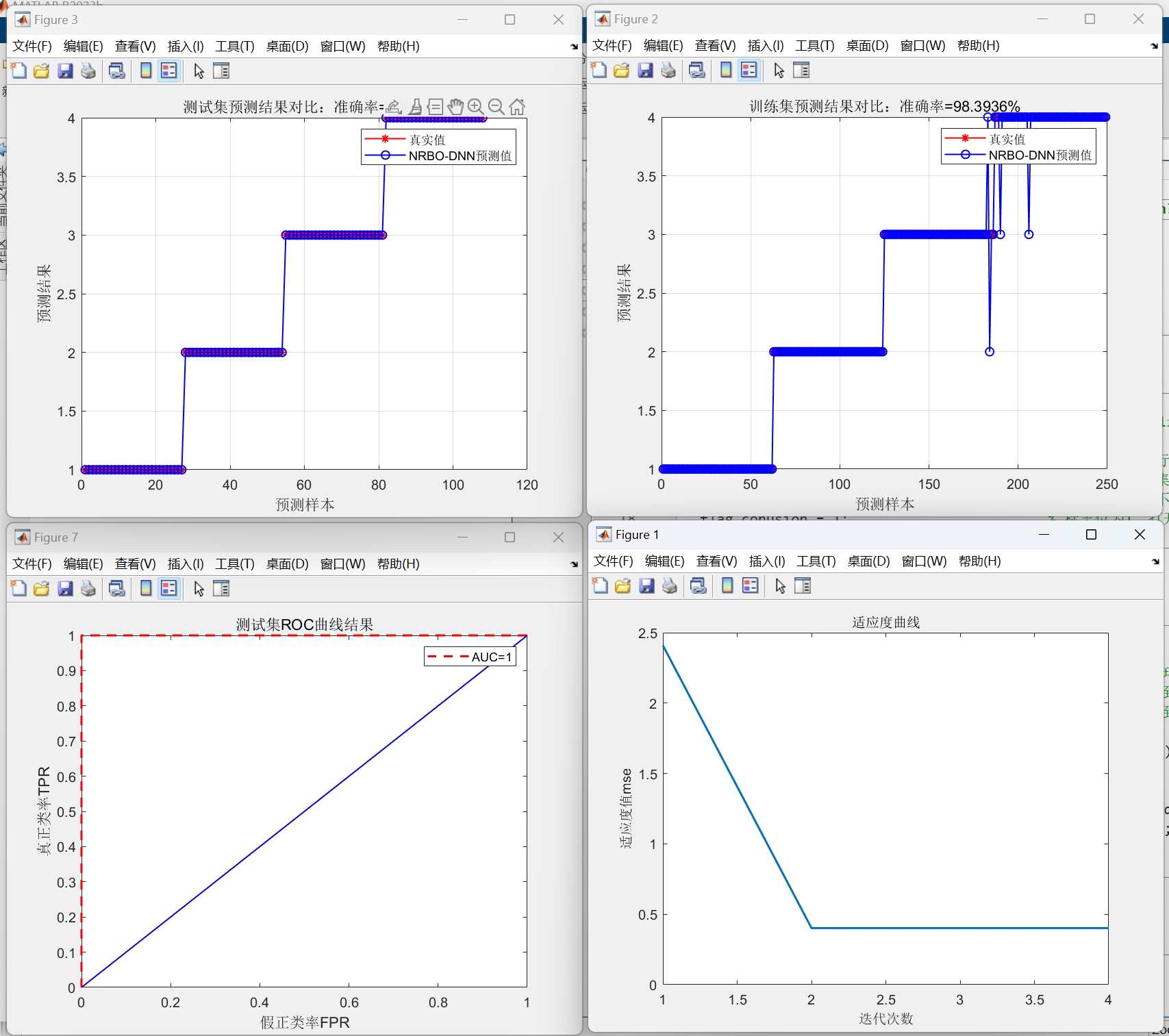Expand the 工具(T) menu in Figure 2

(x=815, y=46)
